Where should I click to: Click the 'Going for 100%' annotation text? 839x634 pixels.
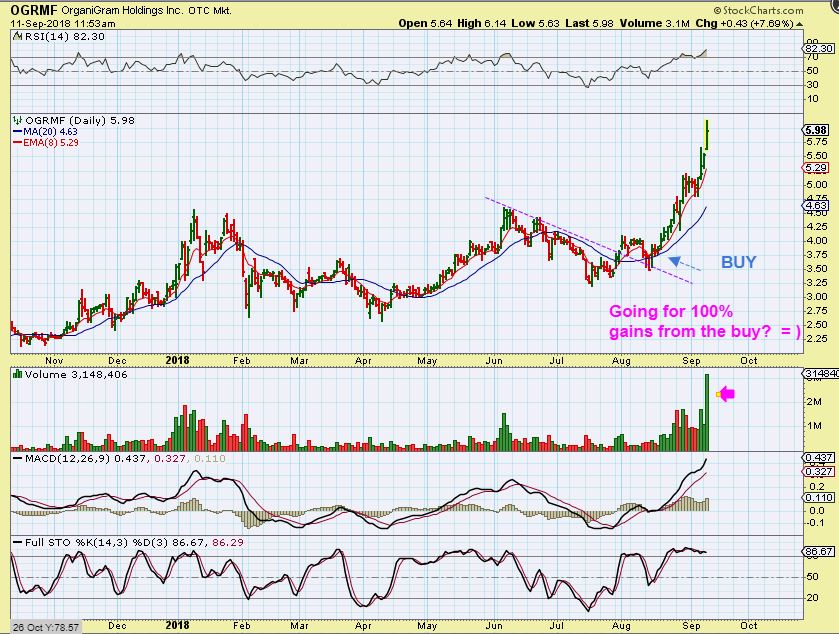pyautogui.click(x=671, y=311)
